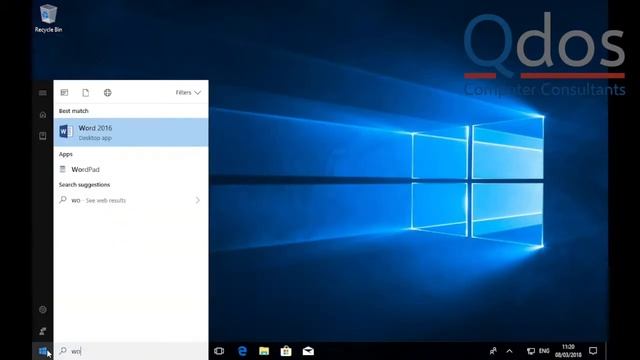Show hidden tray icons chevron

tap(509, 351)
